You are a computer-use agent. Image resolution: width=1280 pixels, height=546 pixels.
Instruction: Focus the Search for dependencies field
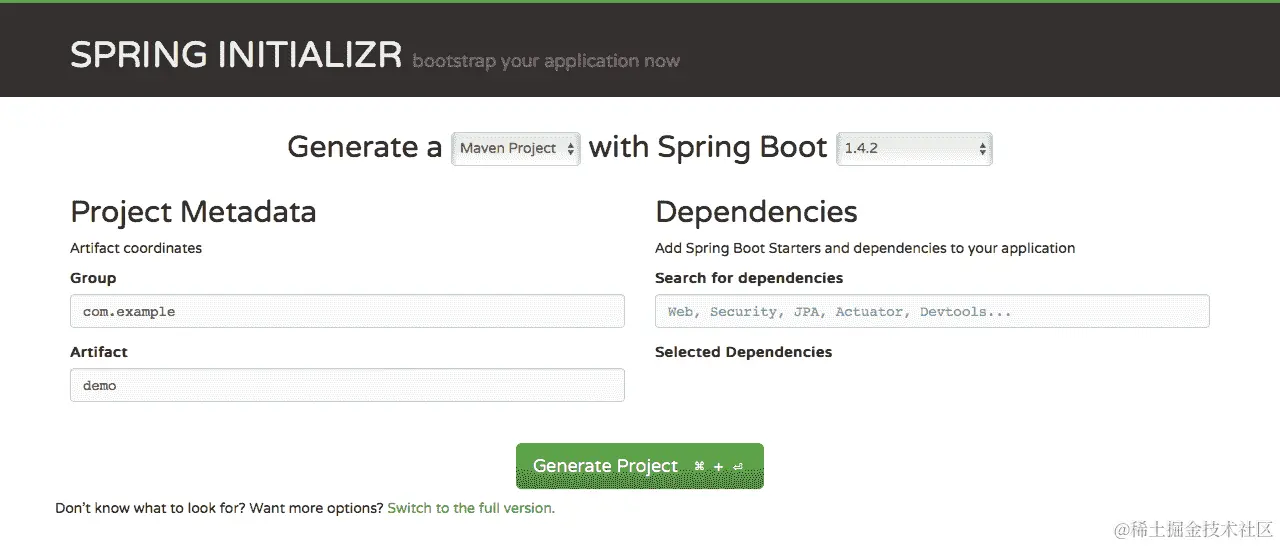coord(932,311)
